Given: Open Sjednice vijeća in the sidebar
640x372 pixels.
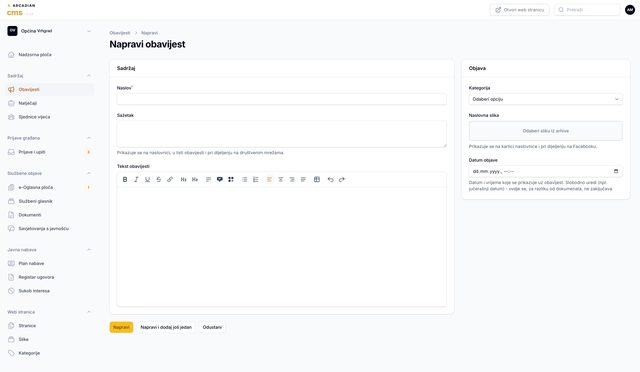Looking at the screenshot, I should 50,117.
